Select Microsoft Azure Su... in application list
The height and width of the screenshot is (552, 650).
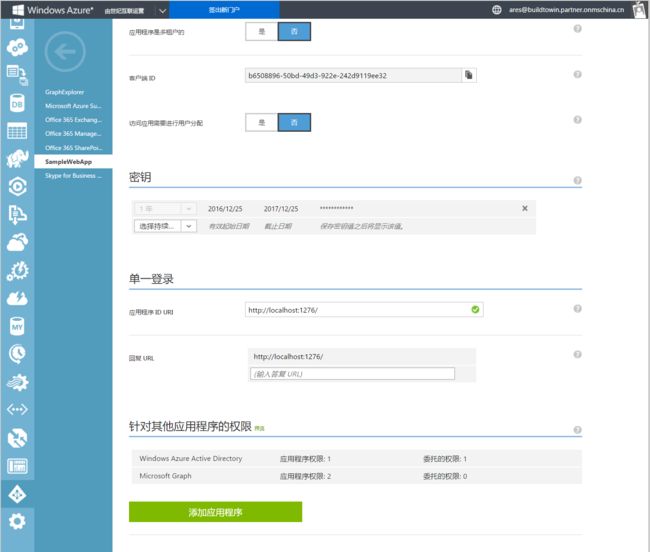(73, 106)
